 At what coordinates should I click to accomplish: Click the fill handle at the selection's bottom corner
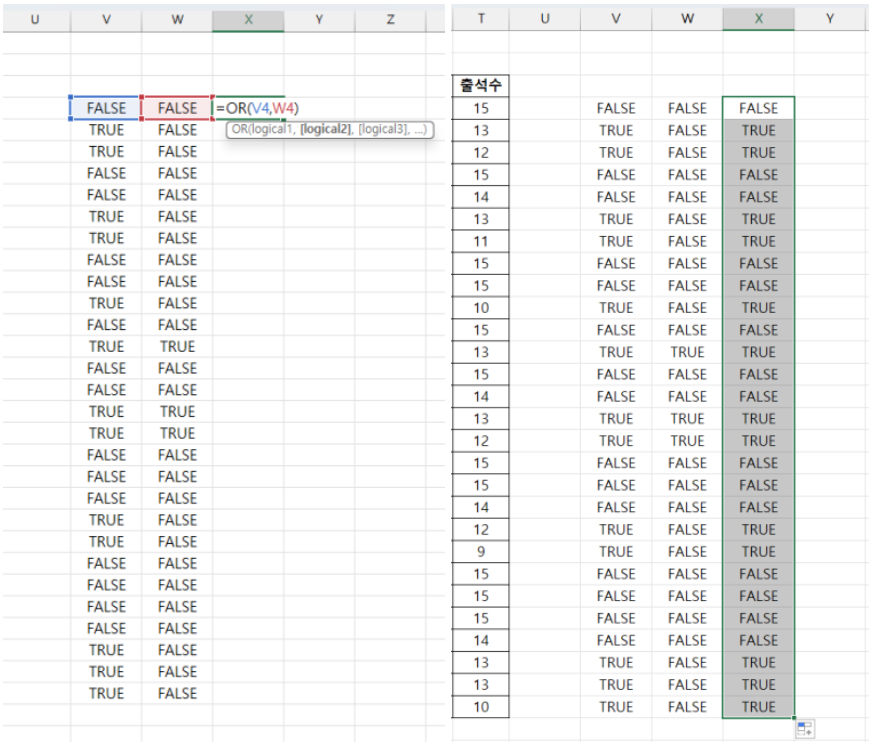pos(794,718)
